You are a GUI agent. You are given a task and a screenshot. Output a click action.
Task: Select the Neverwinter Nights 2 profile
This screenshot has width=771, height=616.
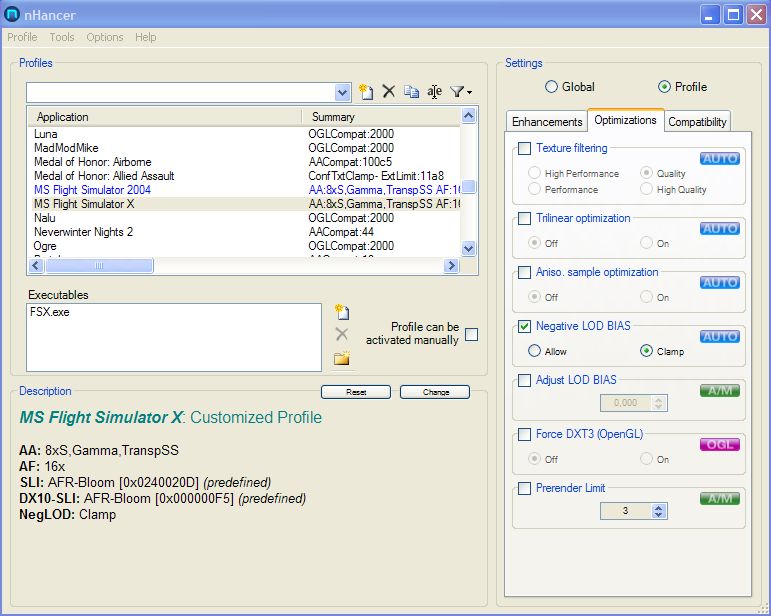244,232
